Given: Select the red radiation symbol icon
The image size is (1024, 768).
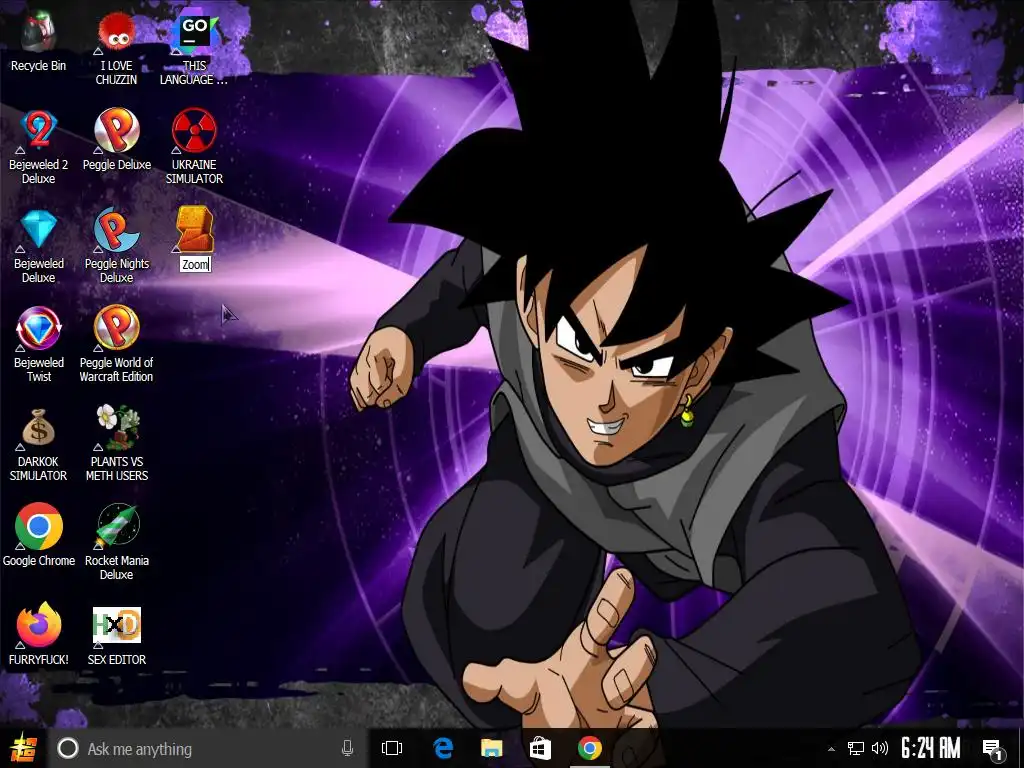Looking at the screenshot, I should (195, 131).
